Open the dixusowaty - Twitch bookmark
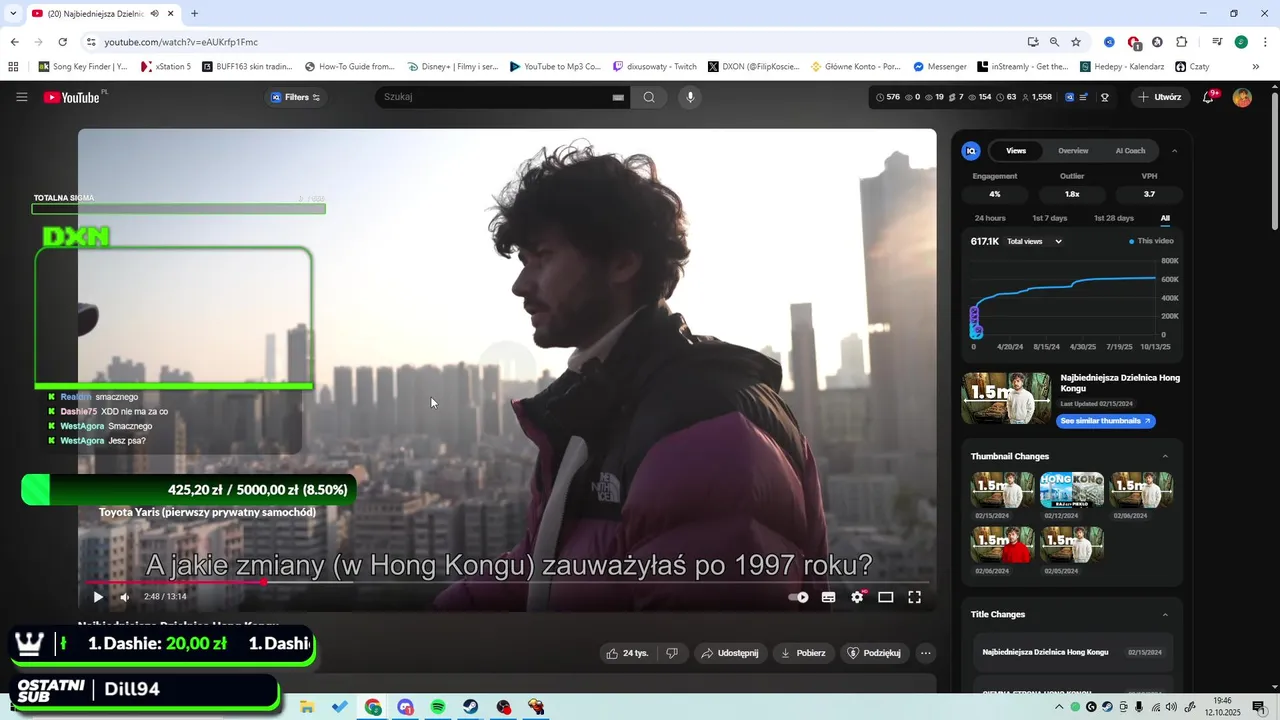The image size is (1280, 720). click(x=655, y=67)
